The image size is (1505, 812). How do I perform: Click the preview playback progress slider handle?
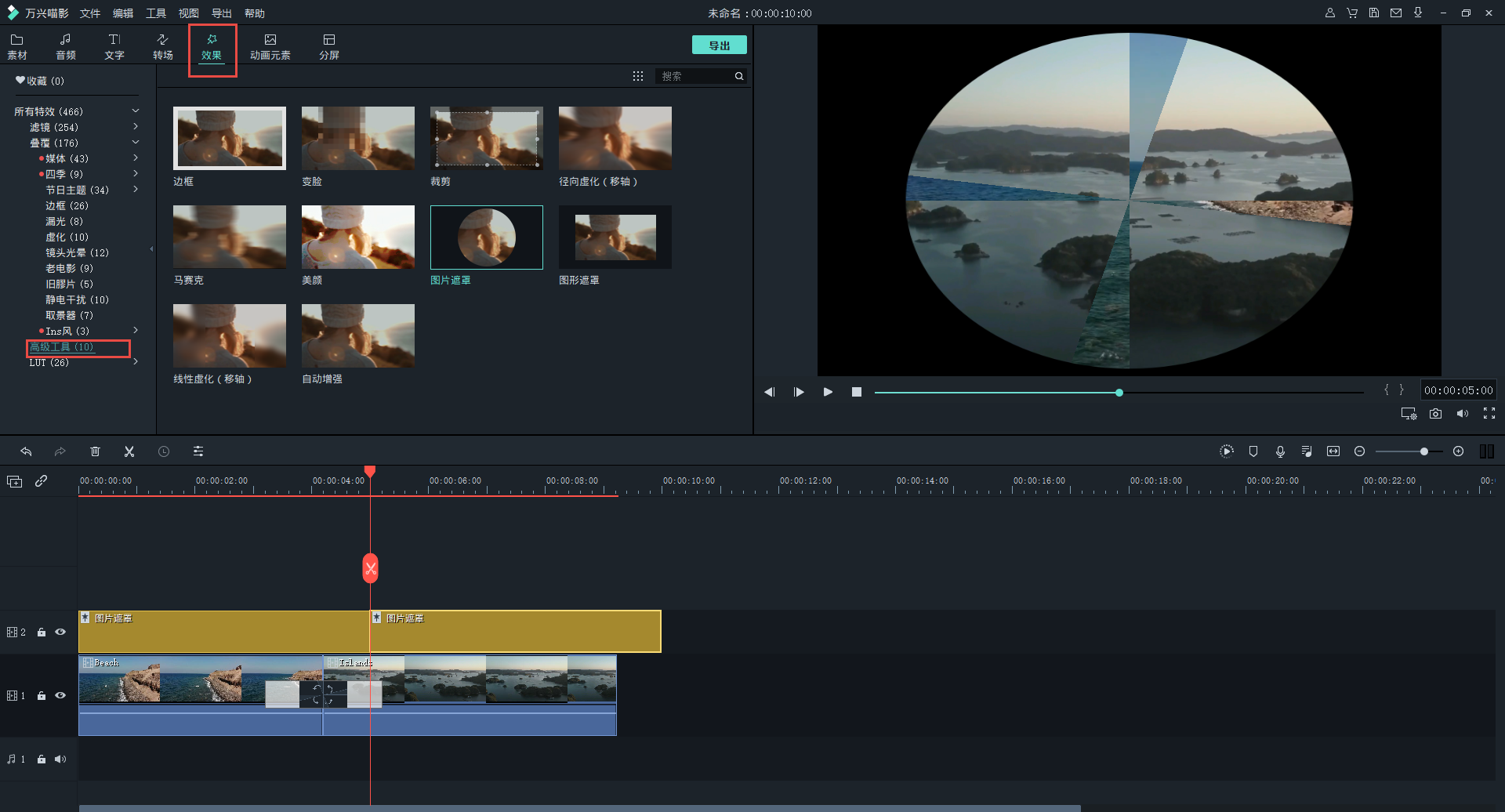tap(1119, 393)
